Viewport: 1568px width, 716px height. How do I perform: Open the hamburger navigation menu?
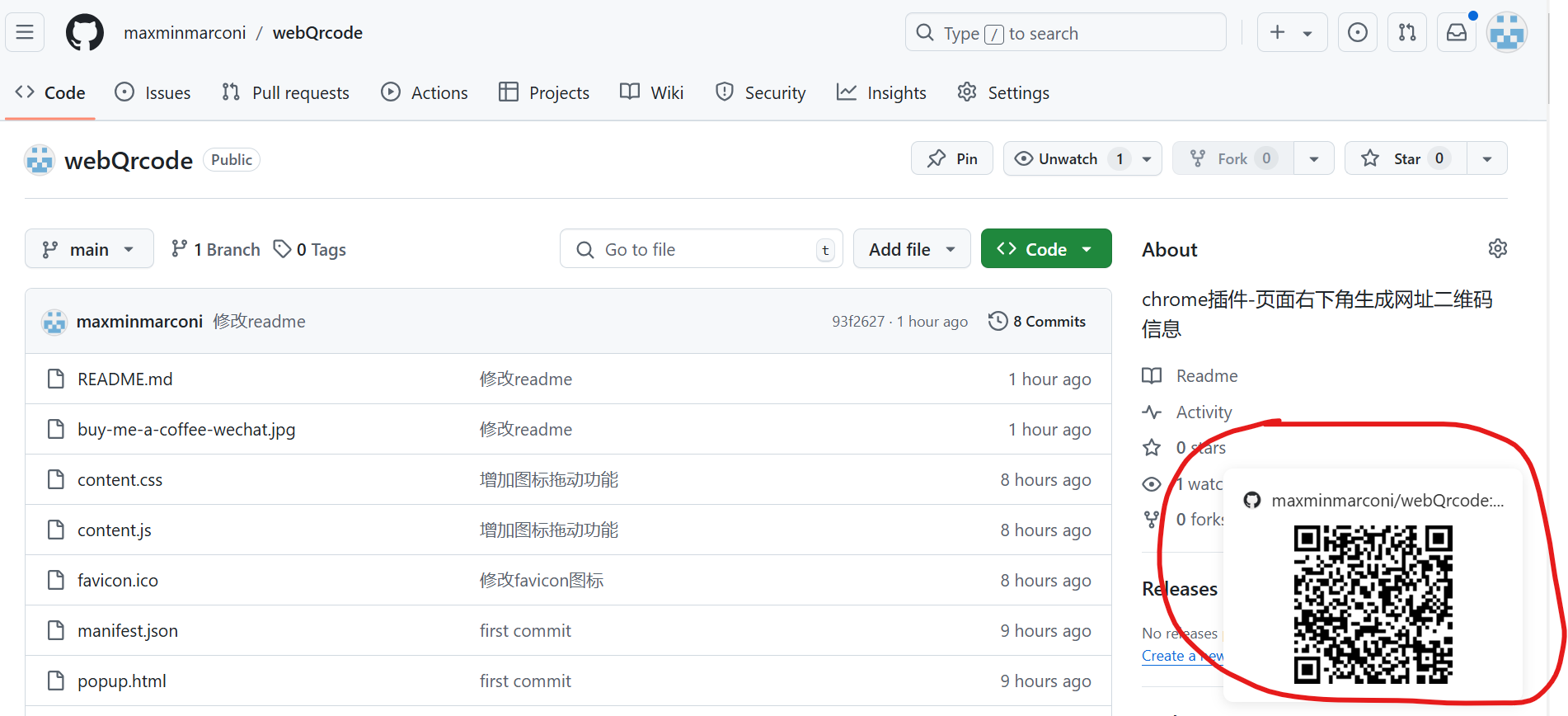pos(25,32)
